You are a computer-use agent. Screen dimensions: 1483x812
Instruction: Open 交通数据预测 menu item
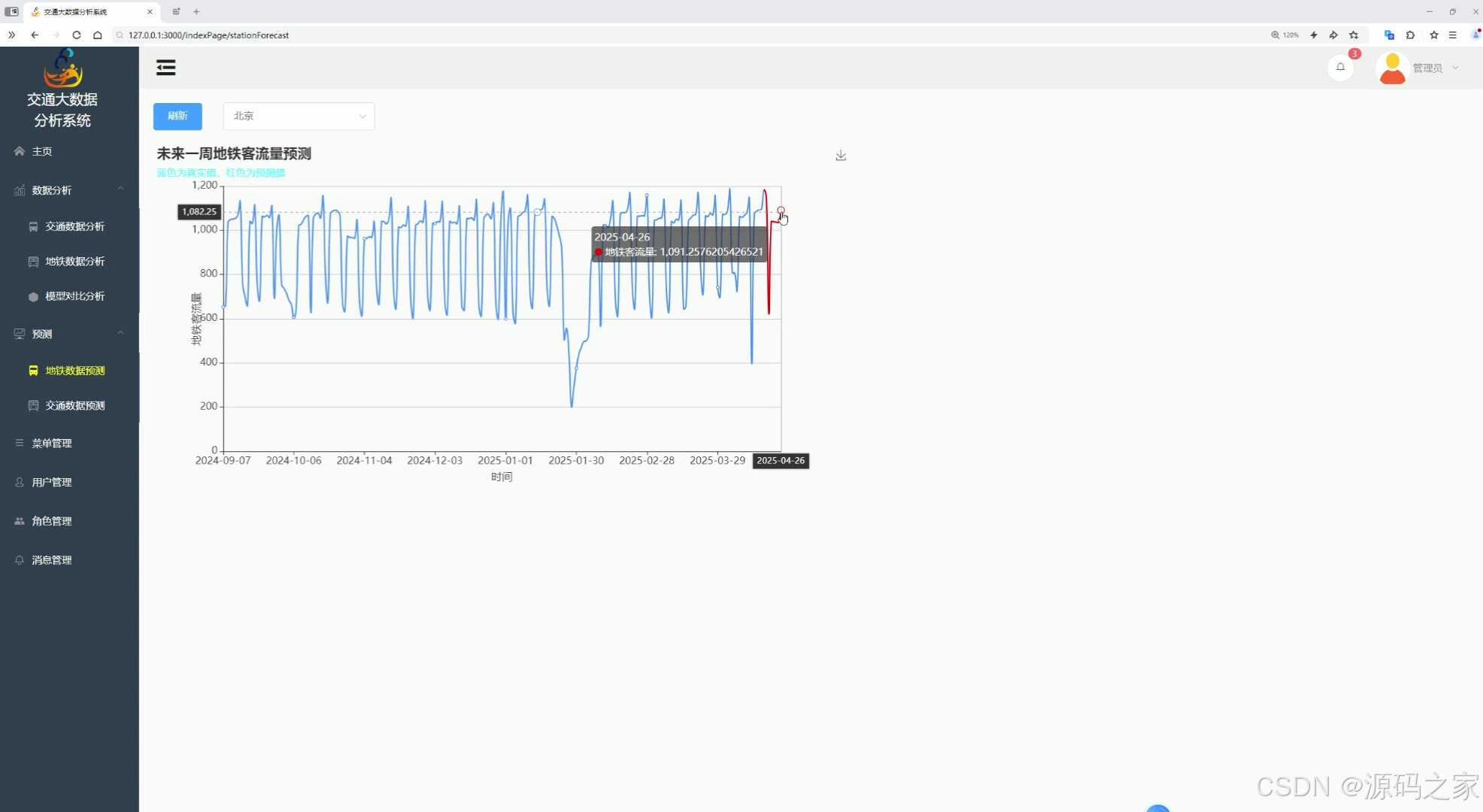pyautogui.click(x=74, y=405)
